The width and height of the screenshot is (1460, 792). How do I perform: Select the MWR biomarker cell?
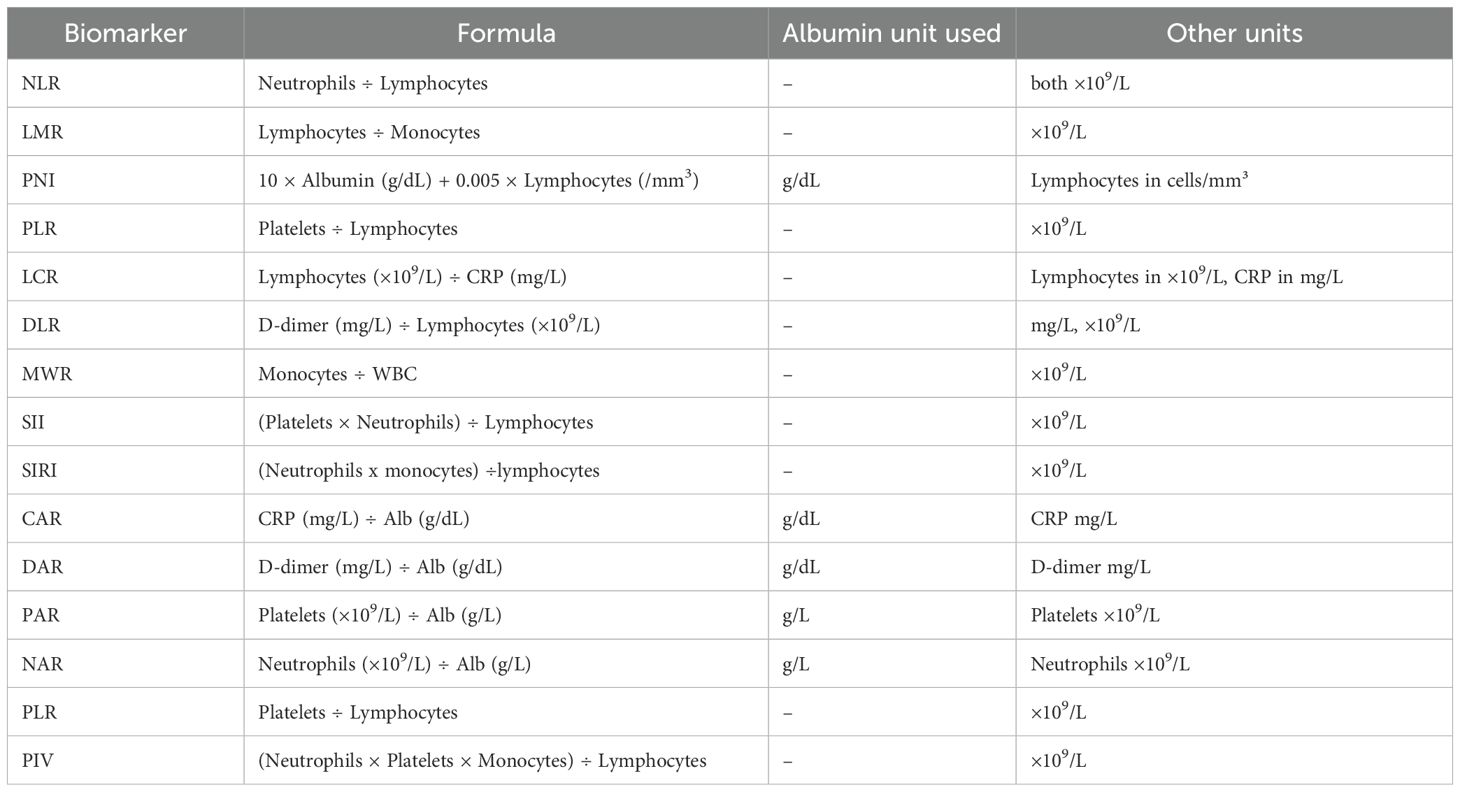tap(44, 374)
